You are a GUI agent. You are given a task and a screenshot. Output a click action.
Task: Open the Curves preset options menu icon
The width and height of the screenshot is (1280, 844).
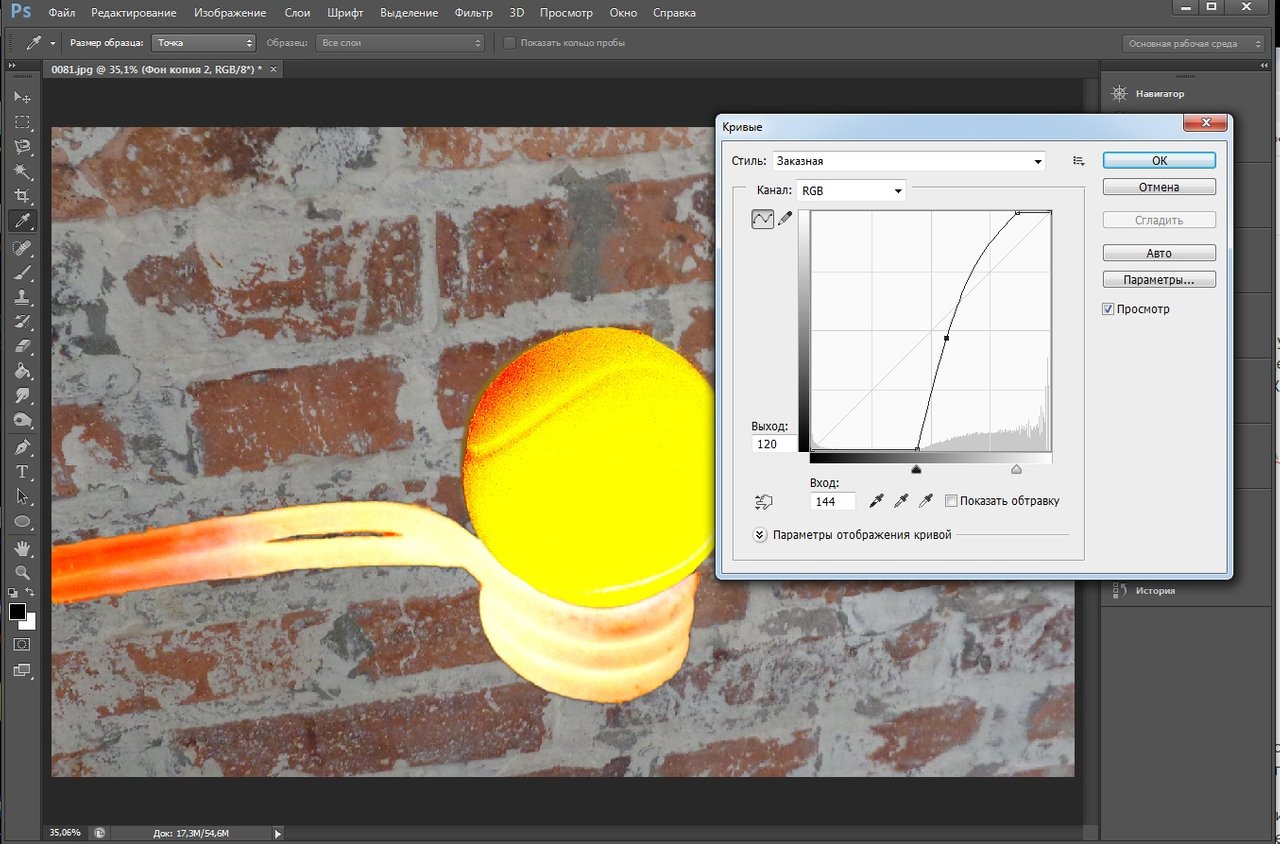pyautogui.click(x=1078, y=160)
